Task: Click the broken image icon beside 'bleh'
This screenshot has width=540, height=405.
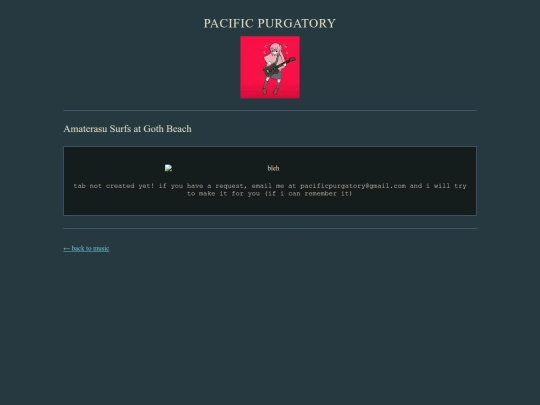Action: 168,168
